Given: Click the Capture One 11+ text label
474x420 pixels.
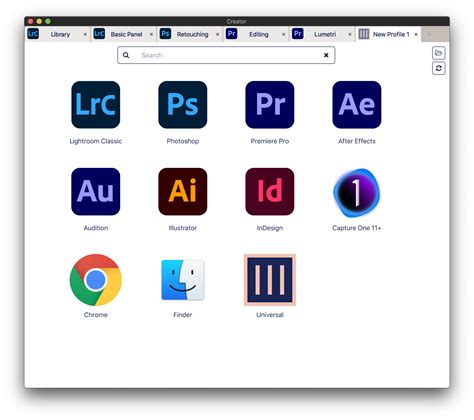Looking at the screenshot, I should [357, 228].
